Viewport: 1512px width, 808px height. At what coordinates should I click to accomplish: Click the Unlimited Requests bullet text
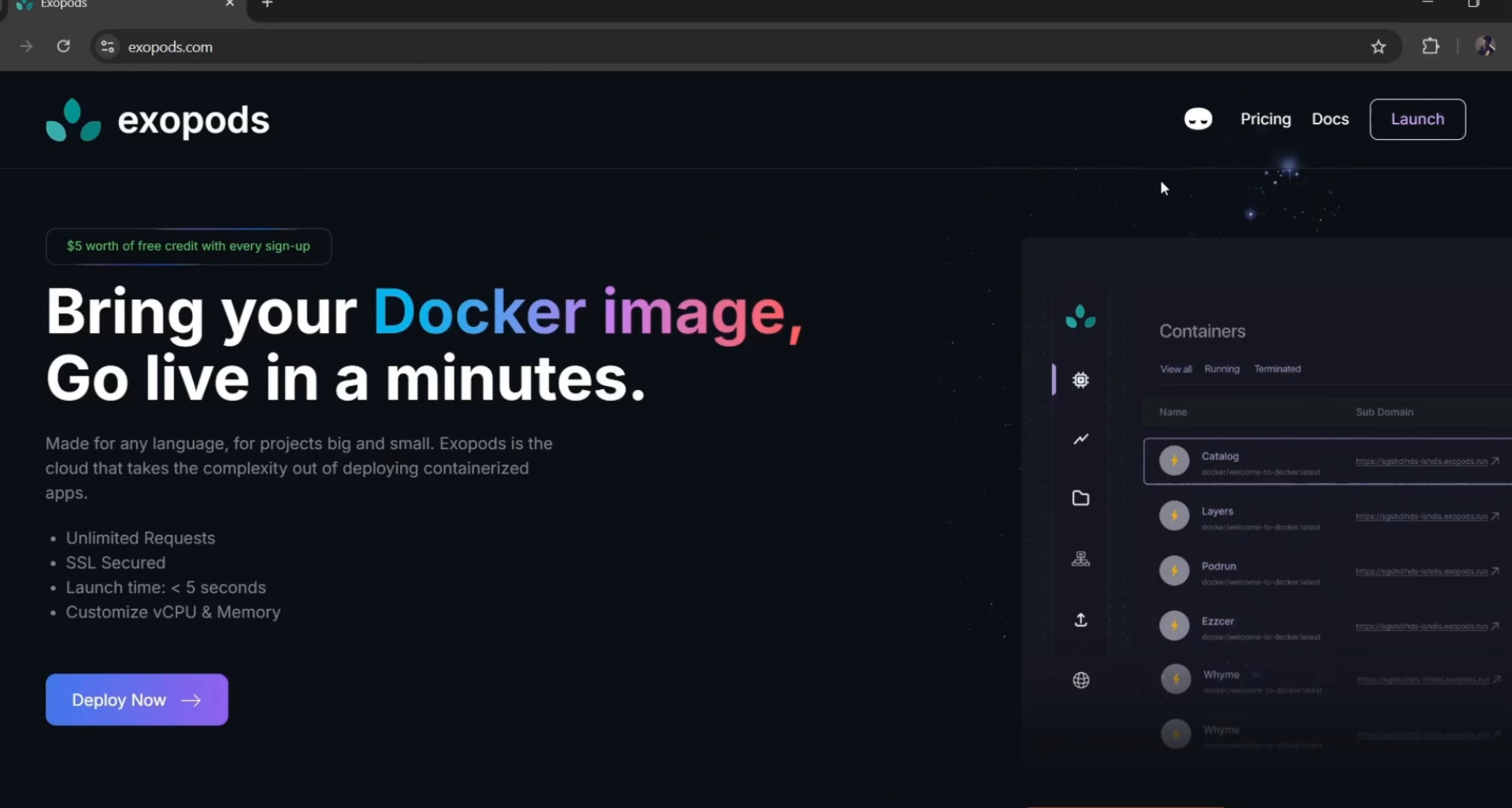click(x=141, y=538)
